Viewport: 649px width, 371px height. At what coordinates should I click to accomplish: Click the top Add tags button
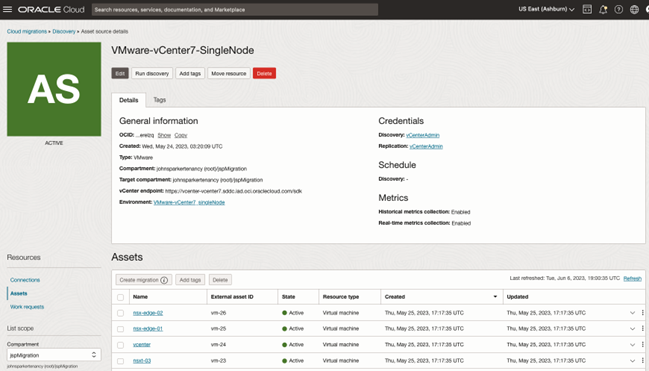pos(190,73)
